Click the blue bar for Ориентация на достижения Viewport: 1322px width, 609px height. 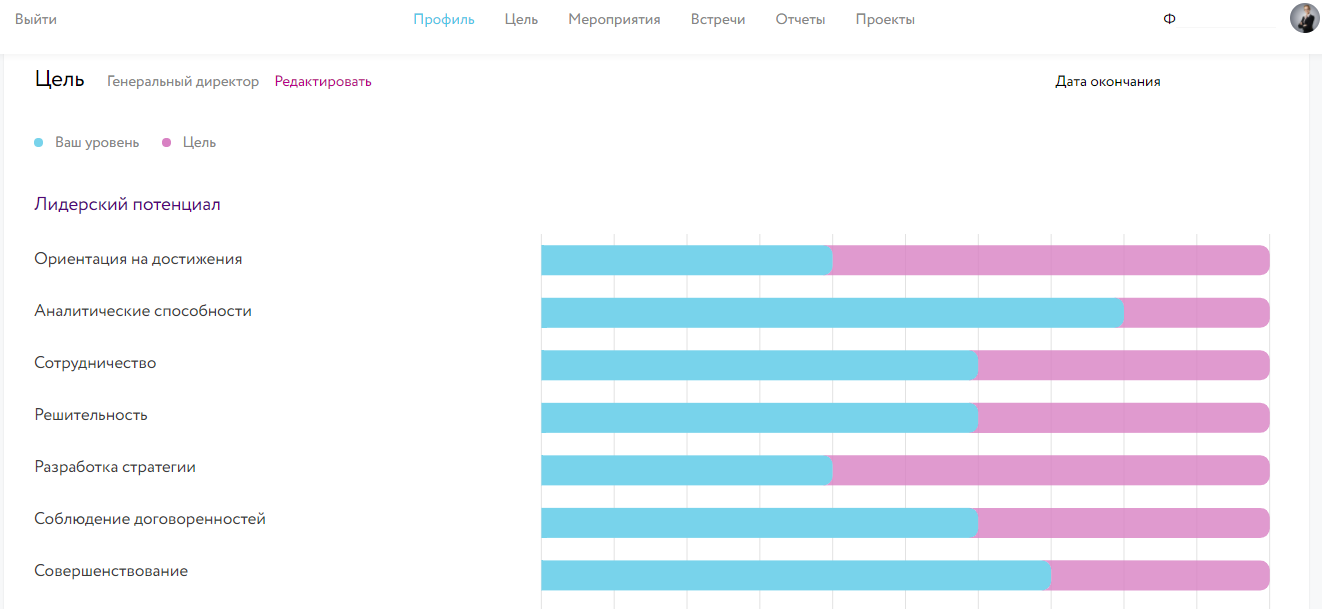pyautogui.click(x=686, y=260)
